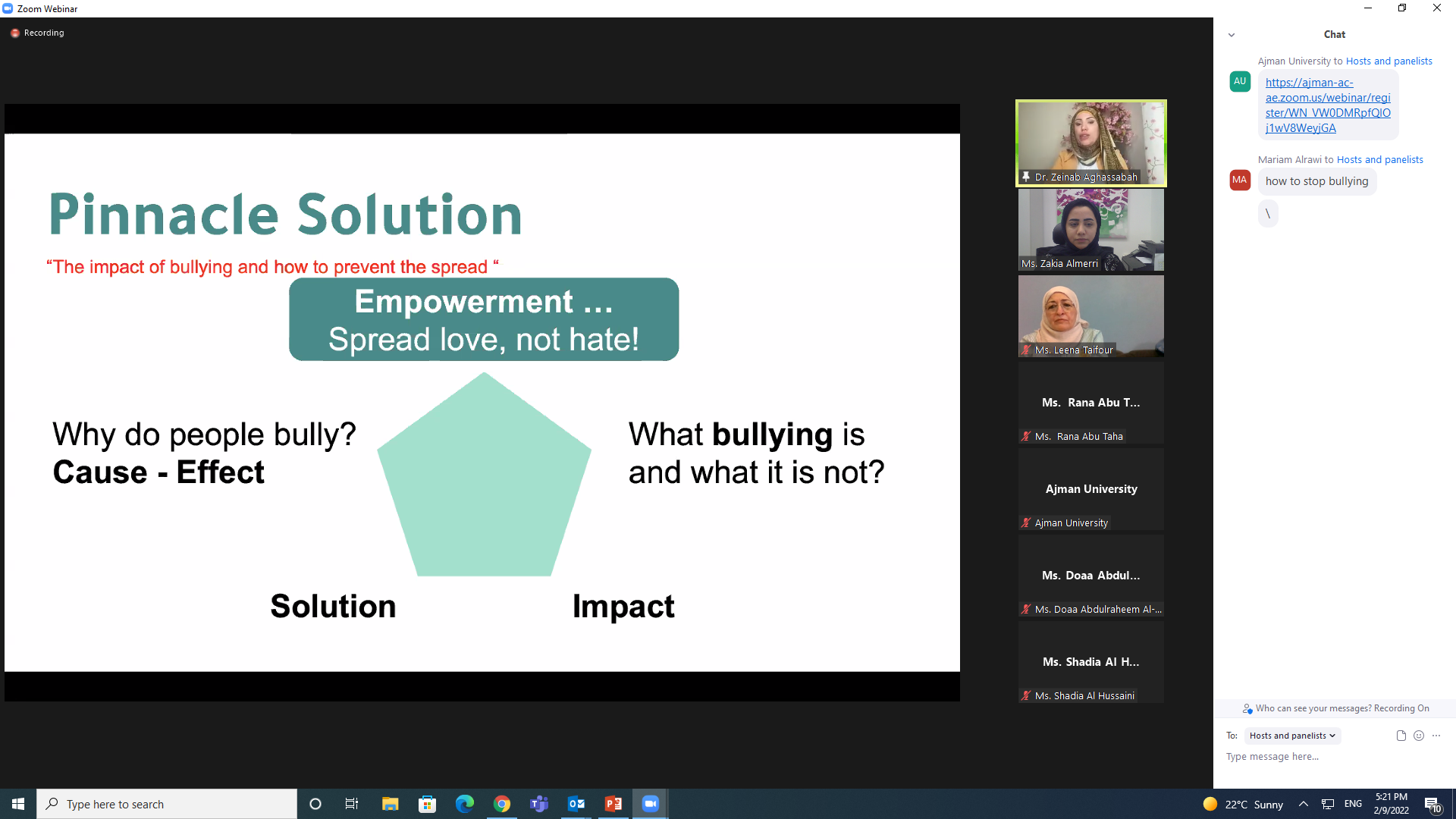
Task: Click the muted microphone icon on Ms. Leena Taifour
Action: [x=1026, y=350]
